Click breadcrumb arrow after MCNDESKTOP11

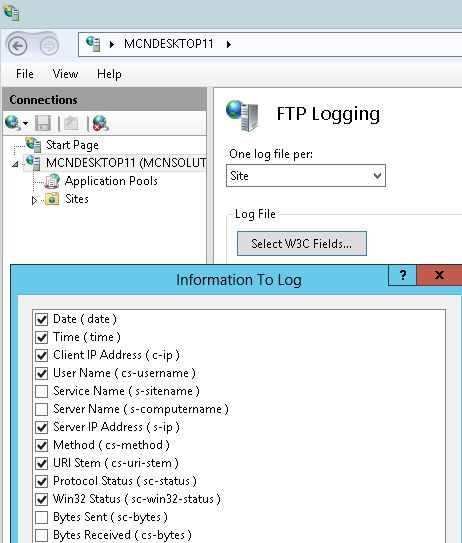[229, 44]
